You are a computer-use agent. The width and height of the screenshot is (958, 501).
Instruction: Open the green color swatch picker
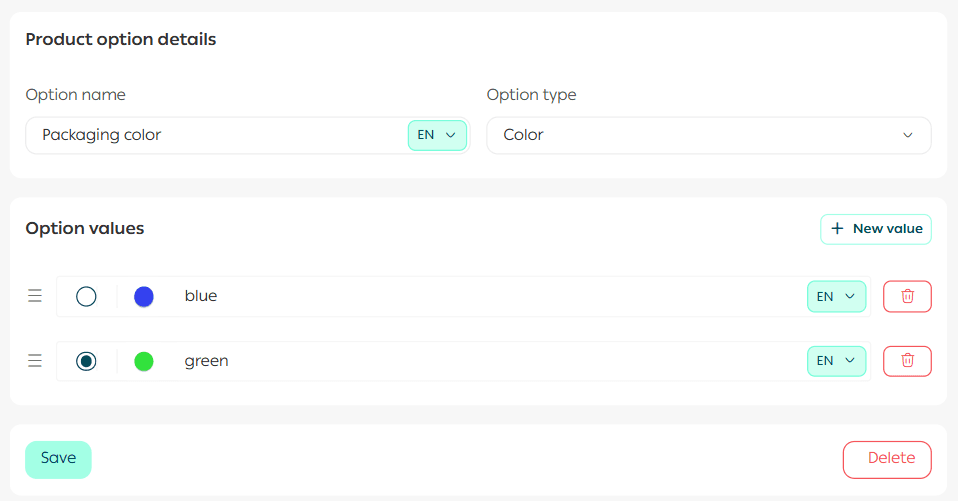144,361
